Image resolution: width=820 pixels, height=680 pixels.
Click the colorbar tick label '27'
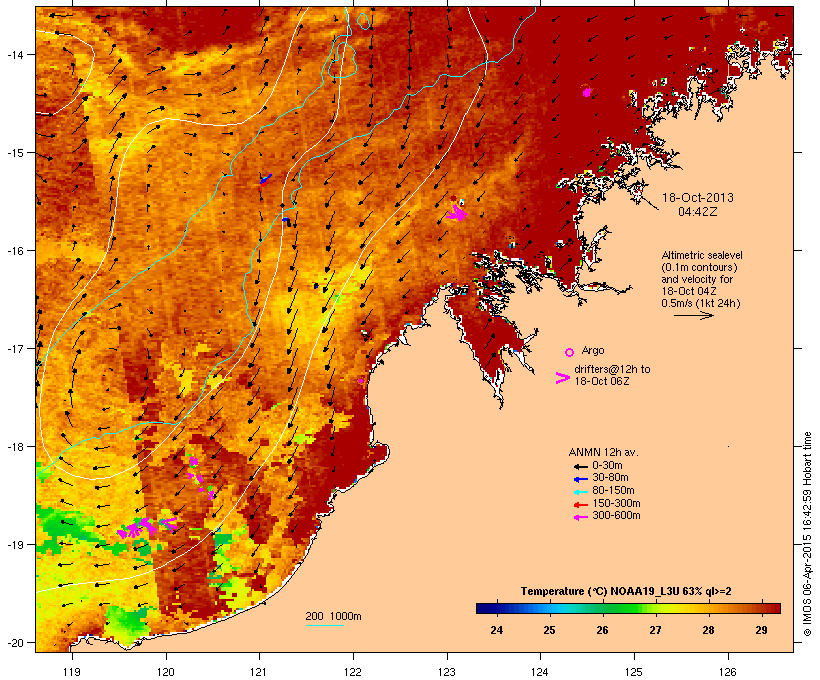coord(655,630)
